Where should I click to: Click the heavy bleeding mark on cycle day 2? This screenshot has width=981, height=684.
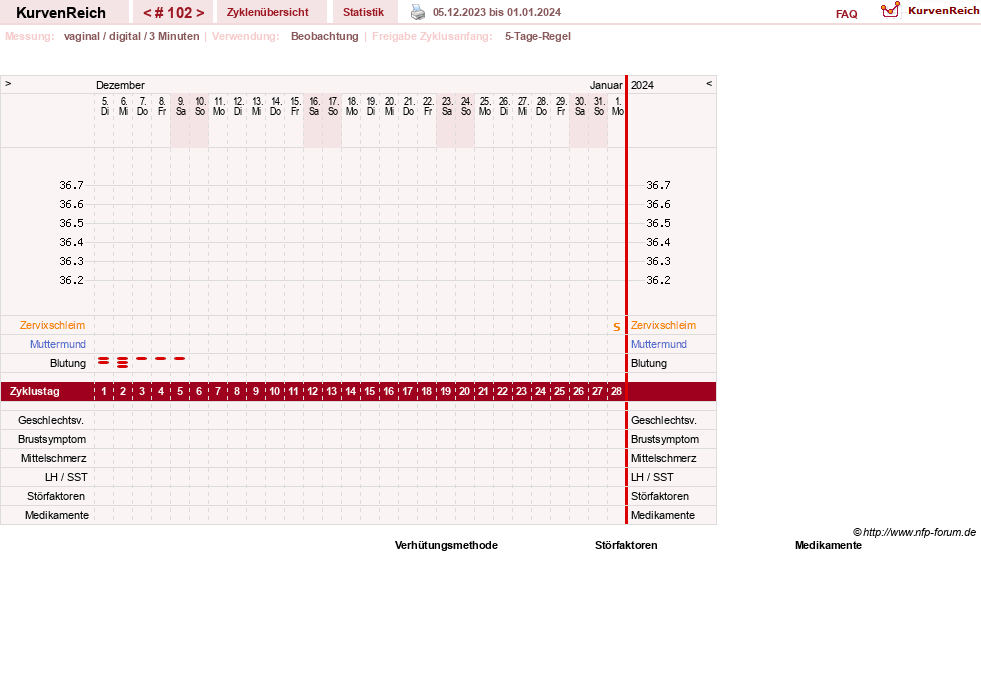(123, 362)
